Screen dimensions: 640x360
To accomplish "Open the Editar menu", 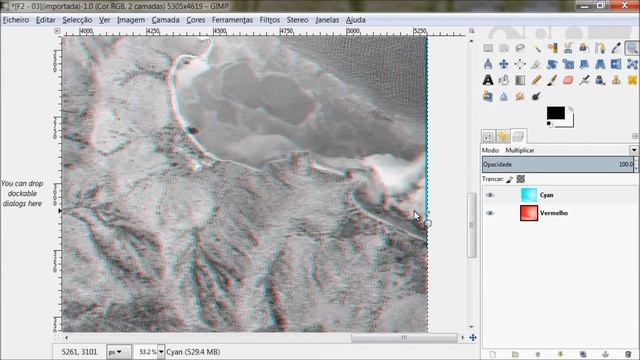I will point(46,20).
